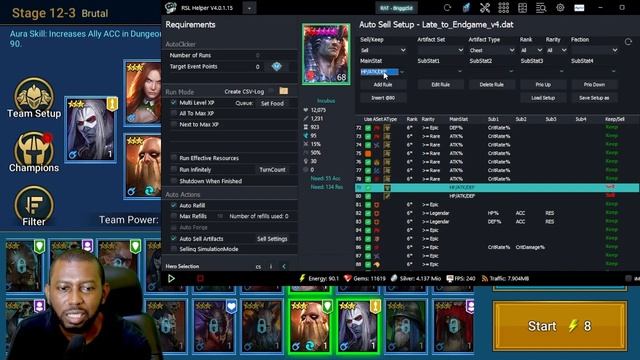Click the FPS monitor icon in status bar
Screen dimensions: 640x360
pos(449,278)
